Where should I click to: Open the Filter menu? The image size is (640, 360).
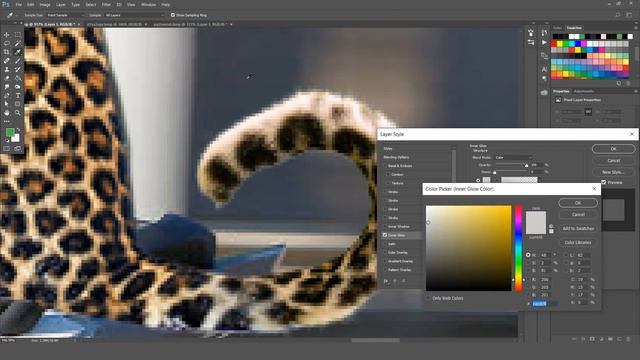106,4
